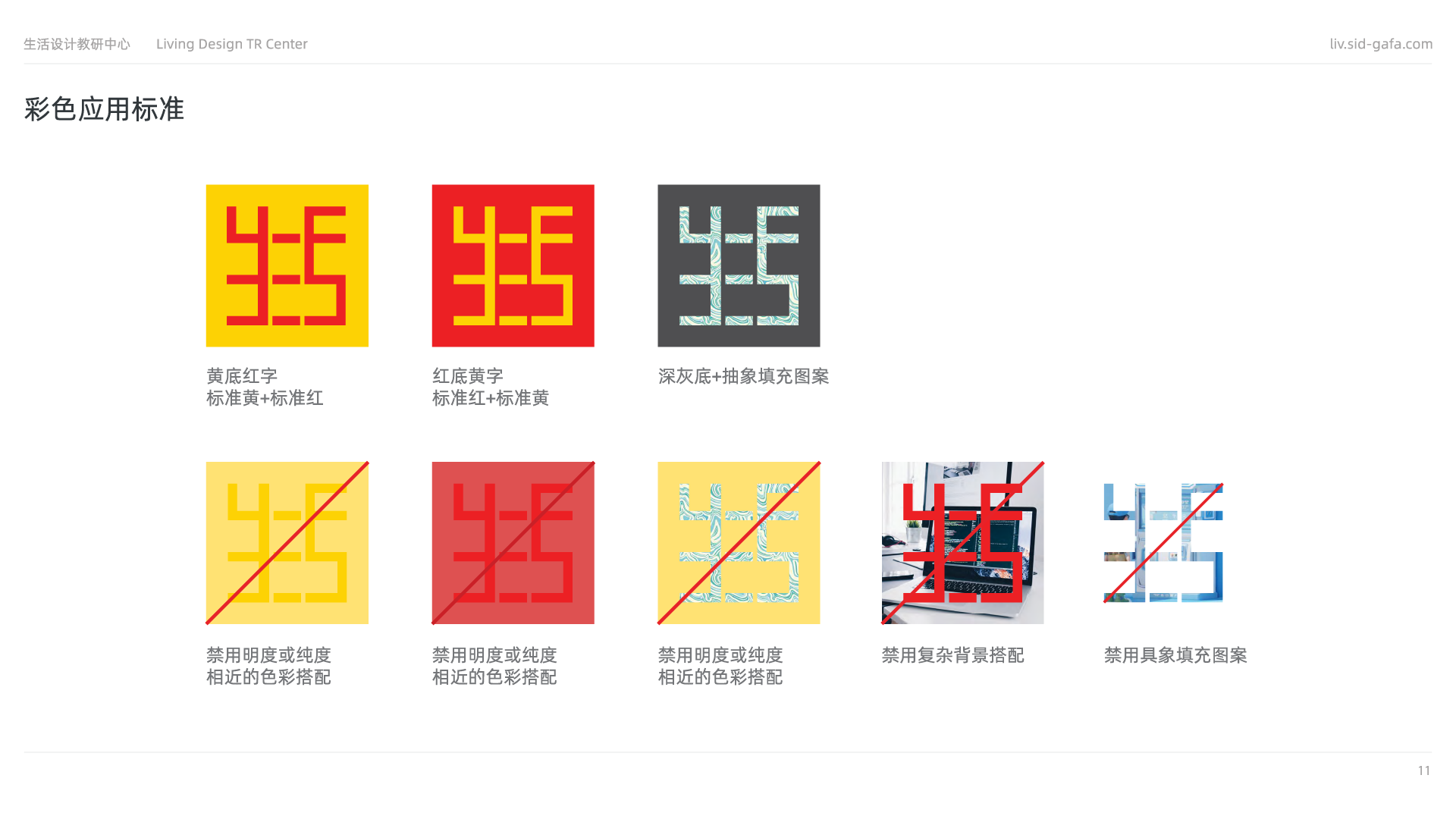Open the liv.sid-gafa.com link
Viewport: 1456px width, 819px height.
coord(1381,44)
